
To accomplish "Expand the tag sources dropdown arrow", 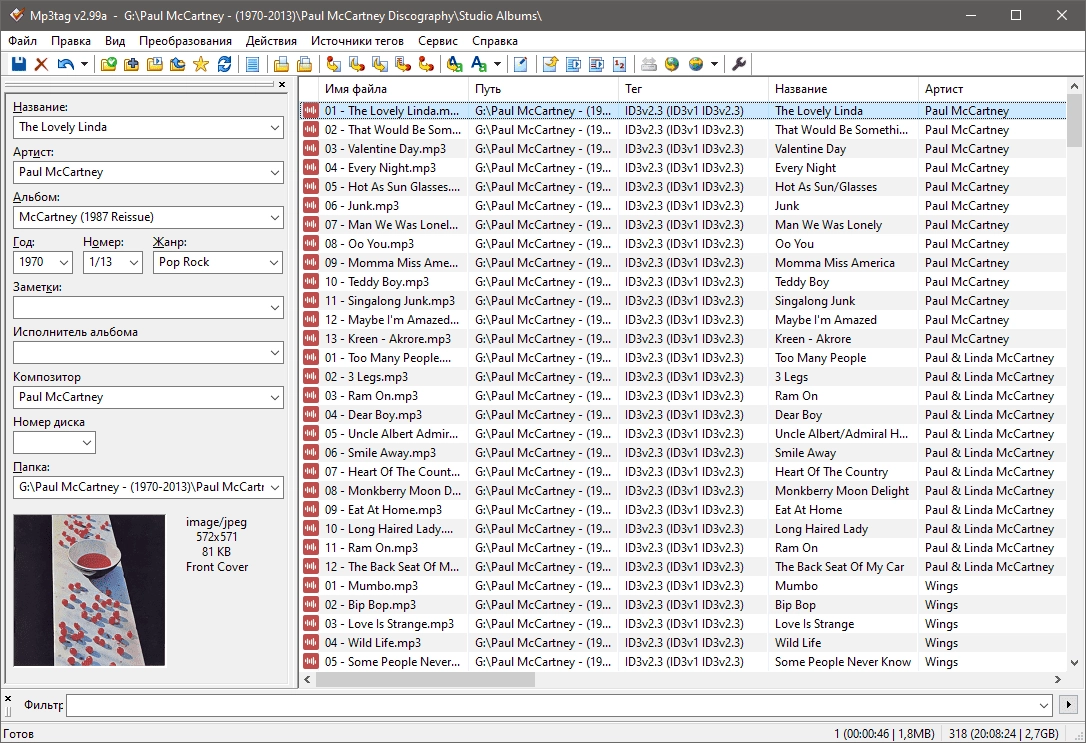I will pyautogui.click(x=714, y=64).
